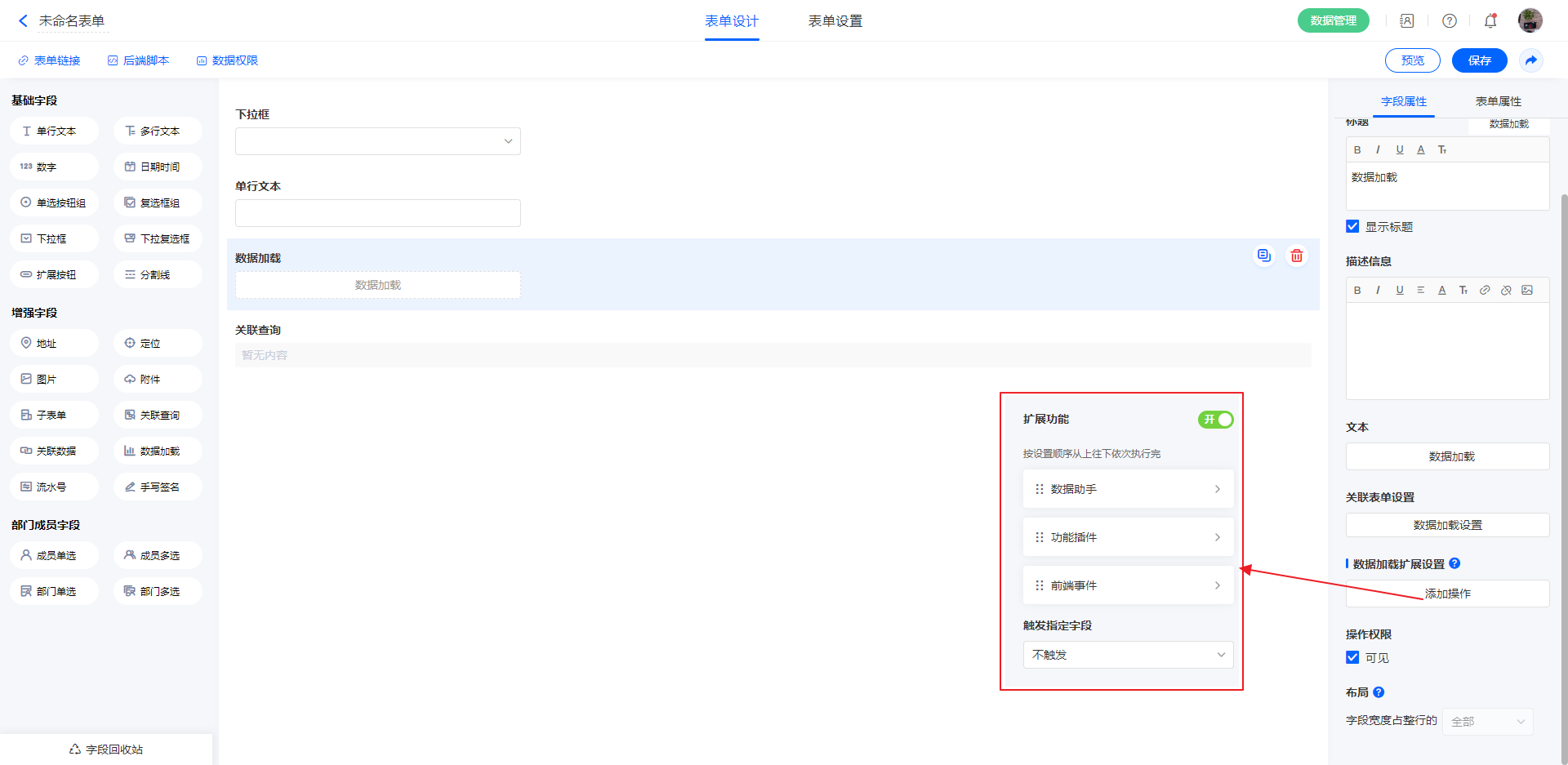
Task: Expand the 数据助手 item
Action: pyautogui.click(x=1128, y=489)
